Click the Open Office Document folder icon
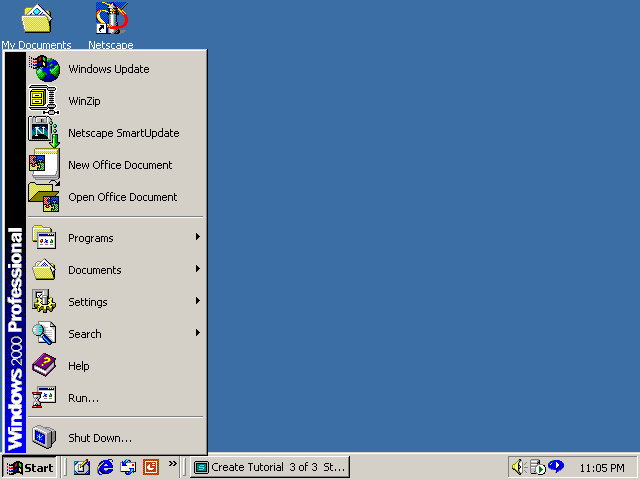 click(x=44, y=197)
